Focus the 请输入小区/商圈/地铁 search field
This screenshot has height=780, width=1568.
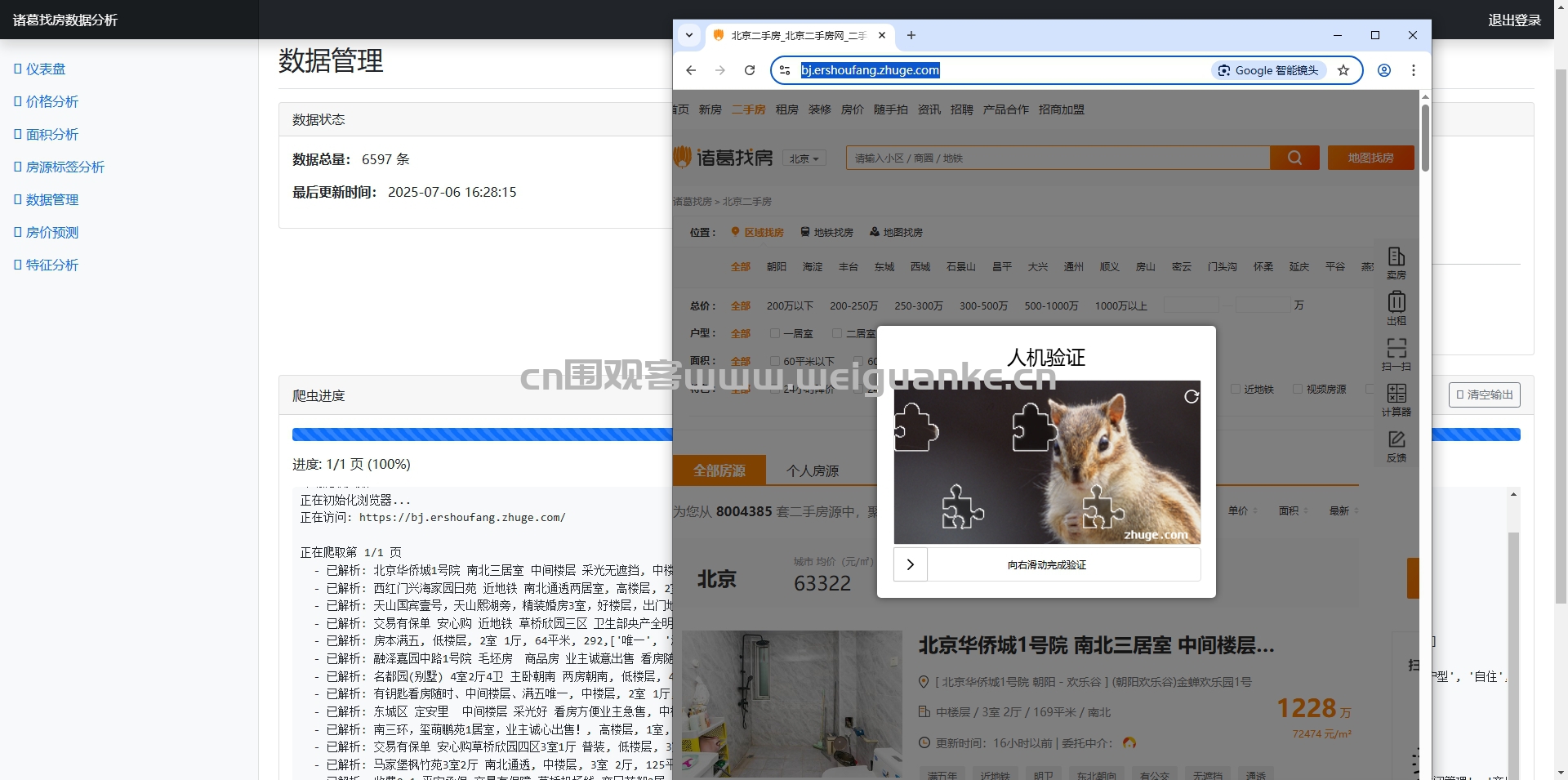1058,158
